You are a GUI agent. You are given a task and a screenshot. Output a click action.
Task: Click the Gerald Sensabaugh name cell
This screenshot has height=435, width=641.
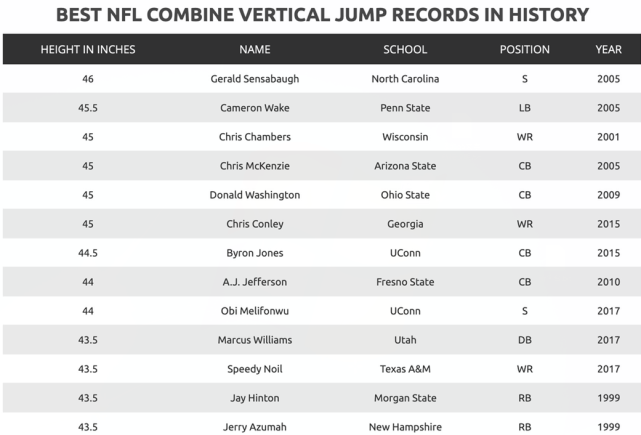pyautogui.click(x=255, y=79)
